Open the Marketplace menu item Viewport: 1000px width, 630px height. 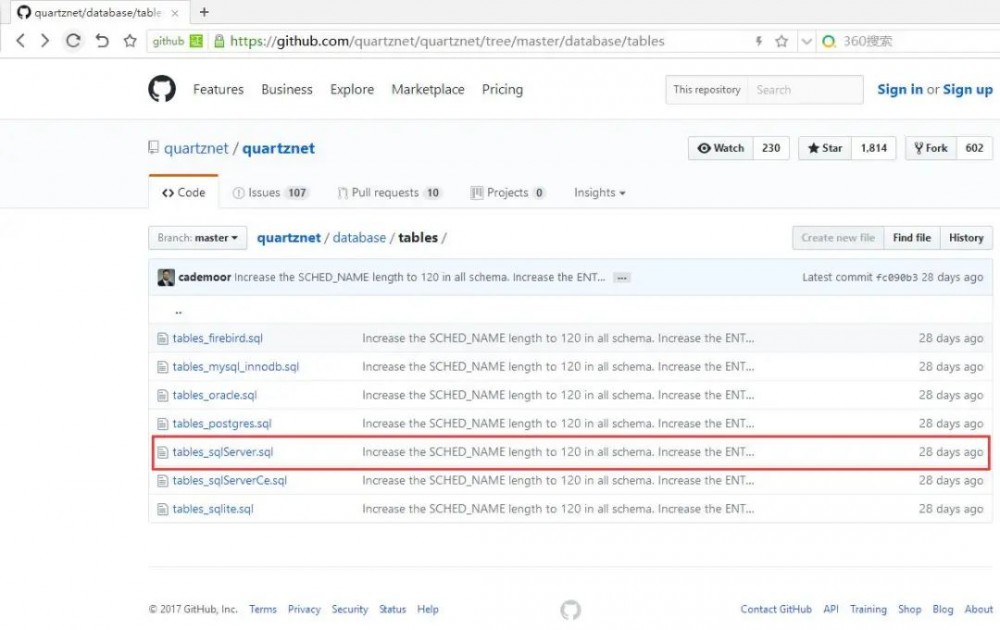[428, 89]
